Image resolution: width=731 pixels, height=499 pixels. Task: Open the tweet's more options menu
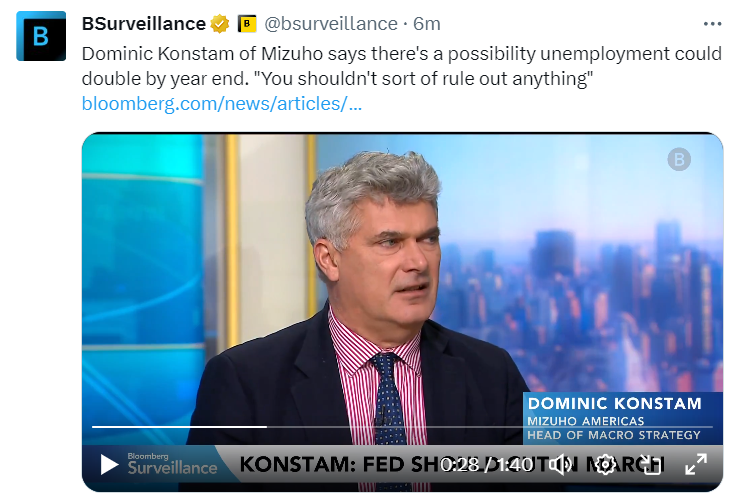click(711, 23)
